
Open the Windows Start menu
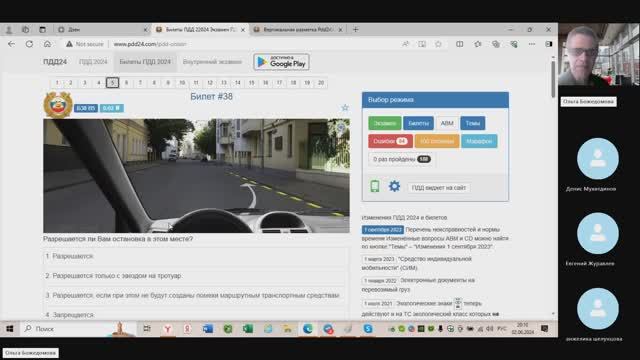pyautogui.click(x=10, y=329)
